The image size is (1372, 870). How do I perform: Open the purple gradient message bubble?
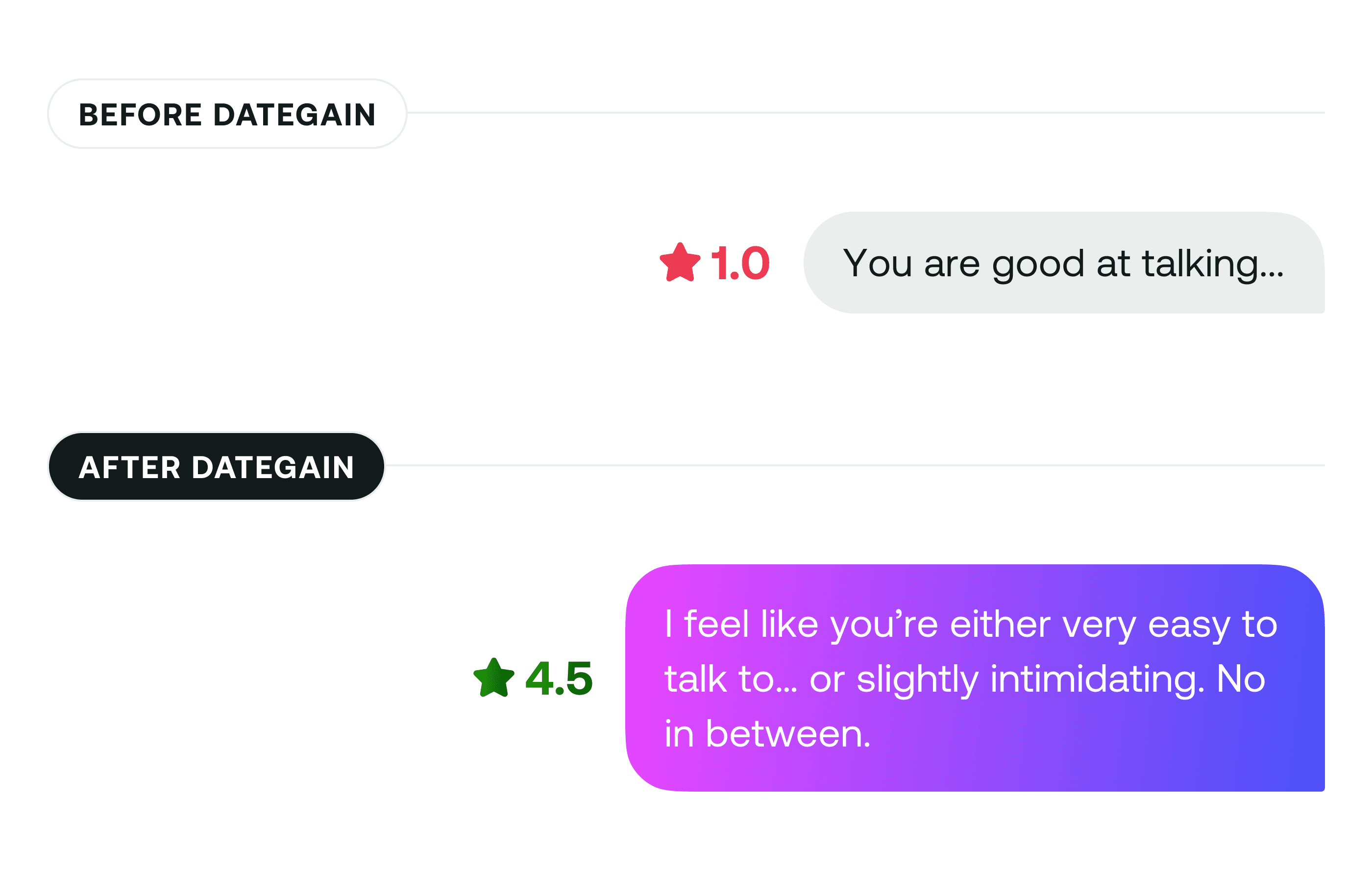point(975,677)
